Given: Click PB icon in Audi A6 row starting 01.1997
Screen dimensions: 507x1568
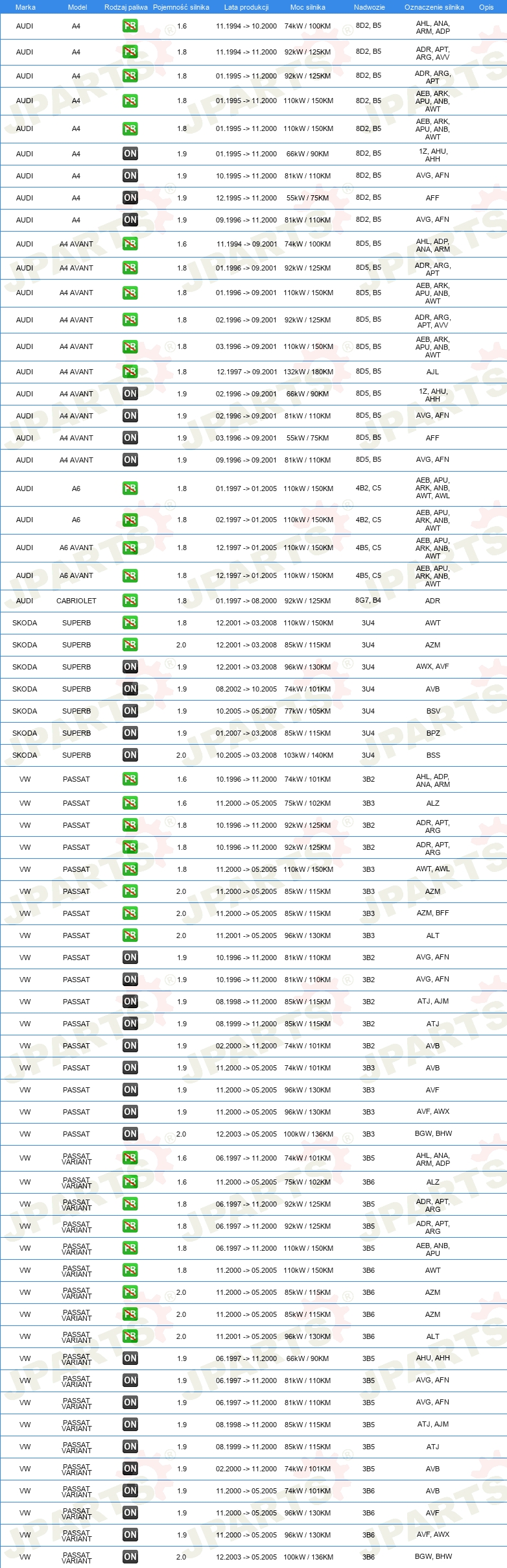Looking at the screenshot, I should pos(130,488).
